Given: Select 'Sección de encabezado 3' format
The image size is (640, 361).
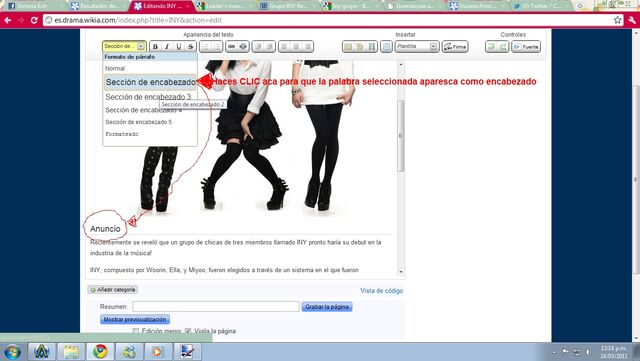Looking at the screenshot, I should (149, 97).
